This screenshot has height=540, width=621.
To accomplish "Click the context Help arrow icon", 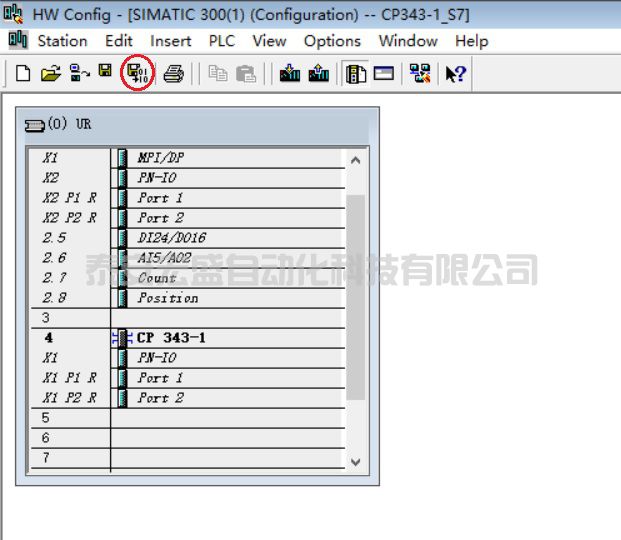I will pos(456,74).
